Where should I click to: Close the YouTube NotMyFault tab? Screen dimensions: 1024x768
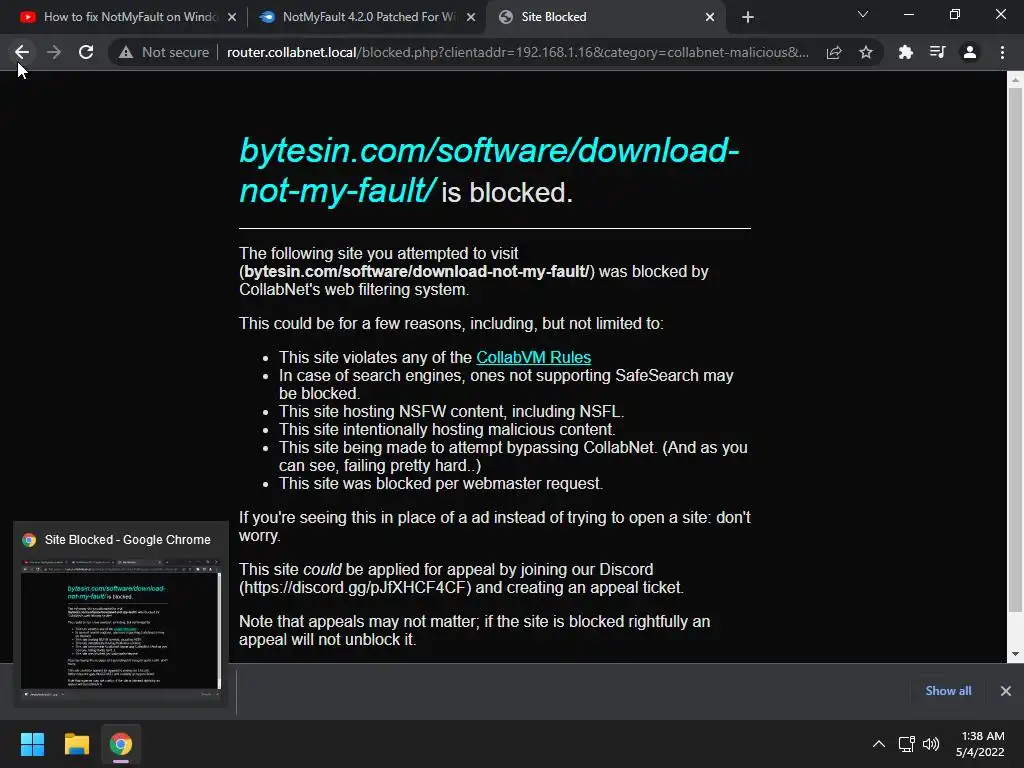pos(232,17)
